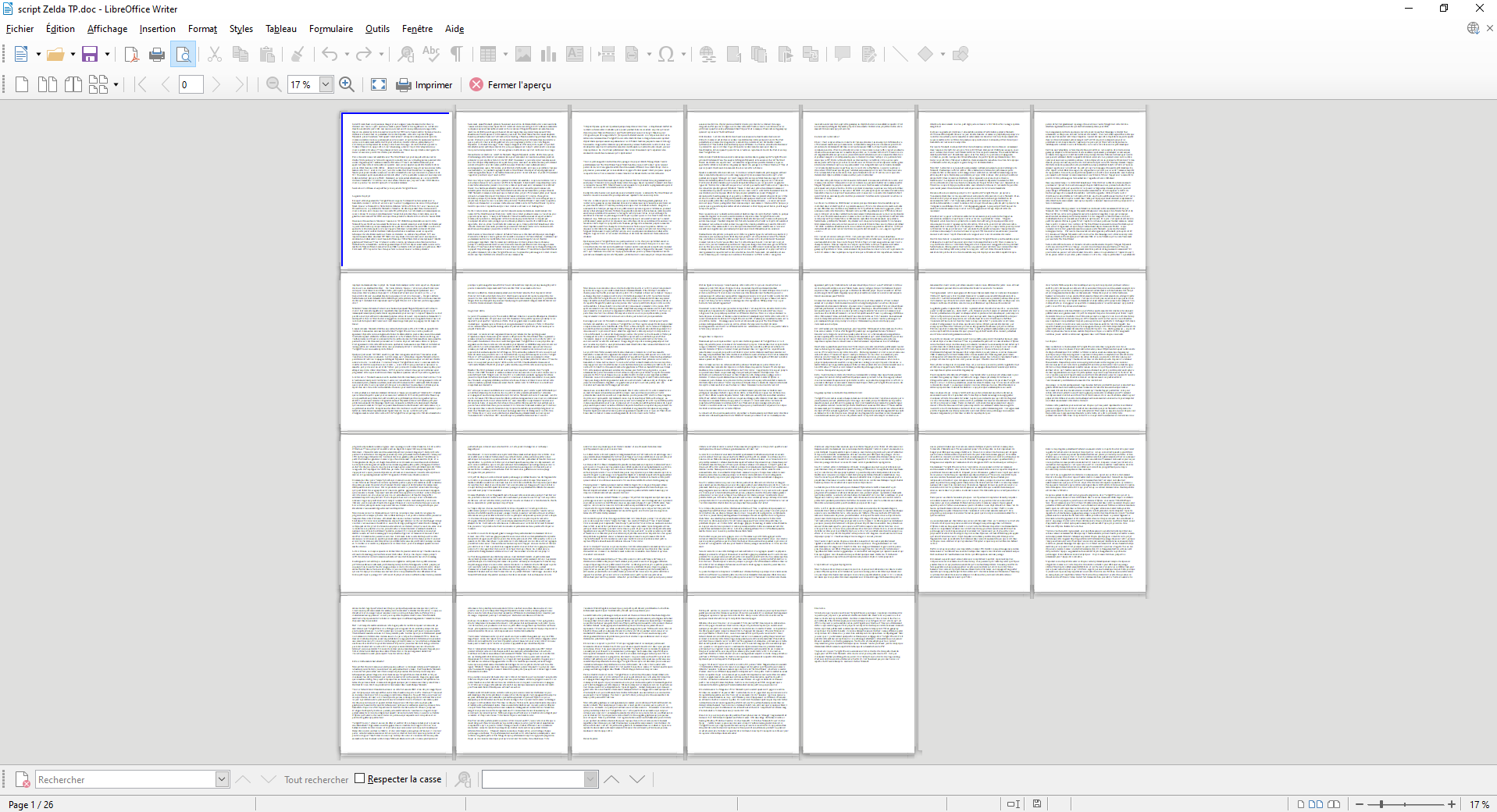The width and height of the screenshot is (1497, 812).
Task: Expand the New document dropdown arrow
Action: [x=38, y=54]
